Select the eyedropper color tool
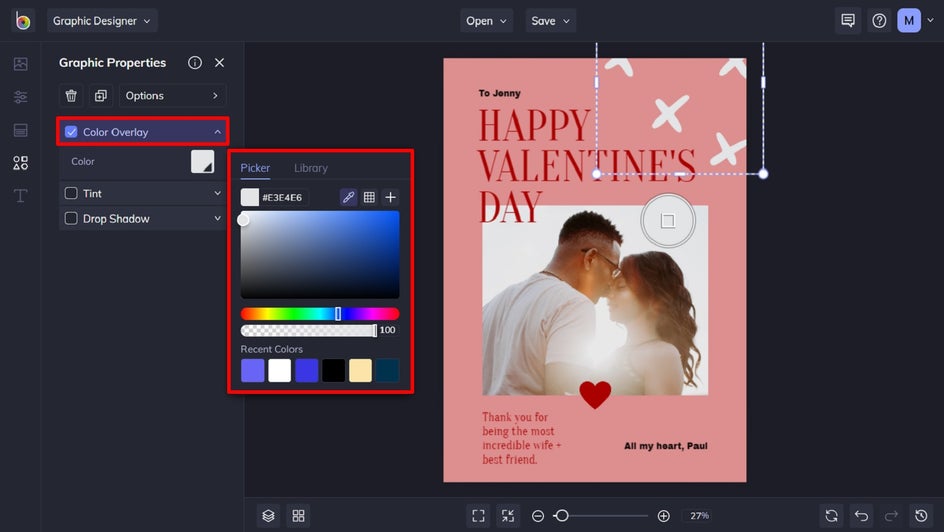The height and width of the screenshot is (532, 944). [x=348, y=197]
